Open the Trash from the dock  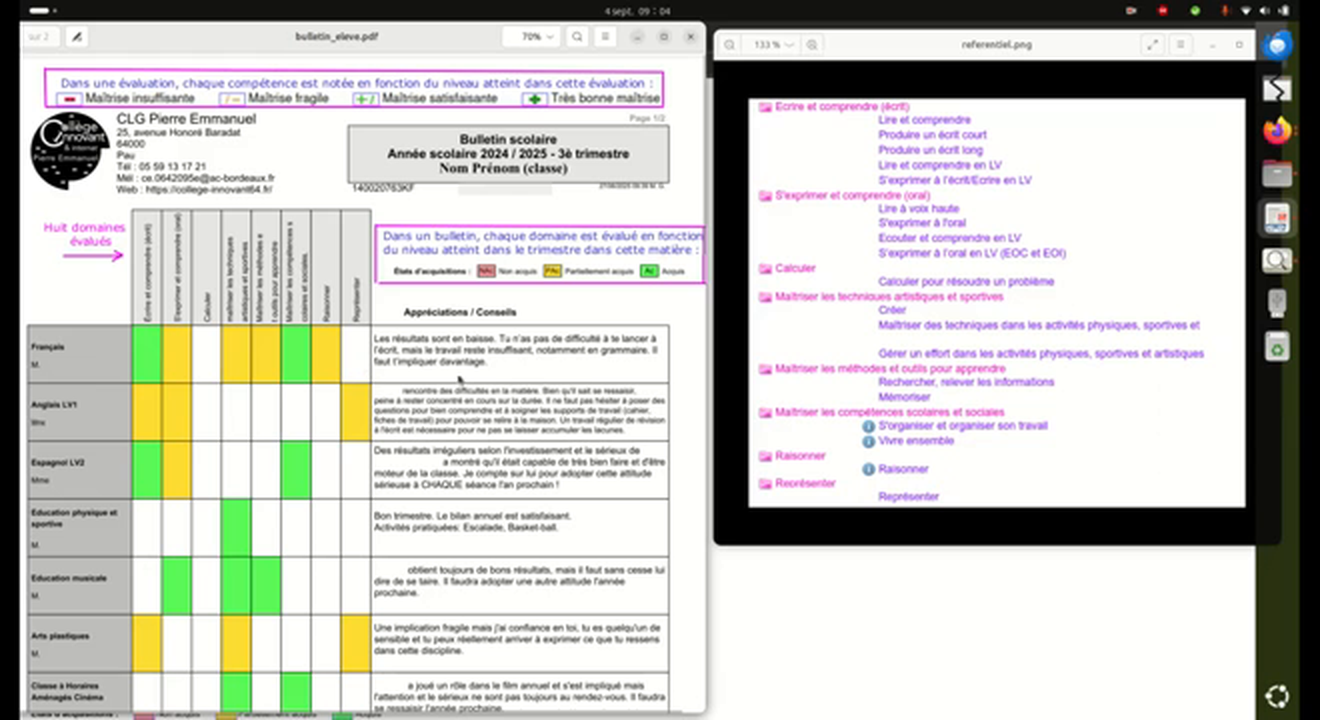tap(1276, 347)
